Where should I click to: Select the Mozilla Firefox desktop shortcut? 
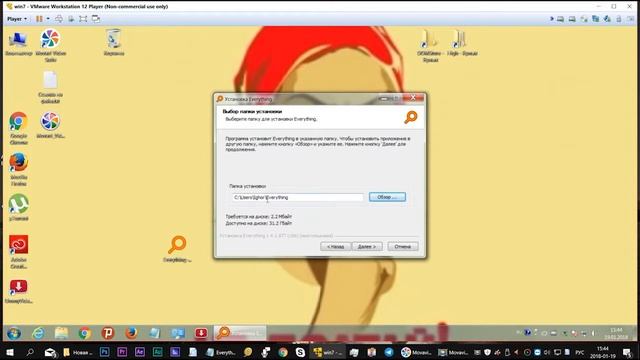pyautogui.click(x=19, y=170)
